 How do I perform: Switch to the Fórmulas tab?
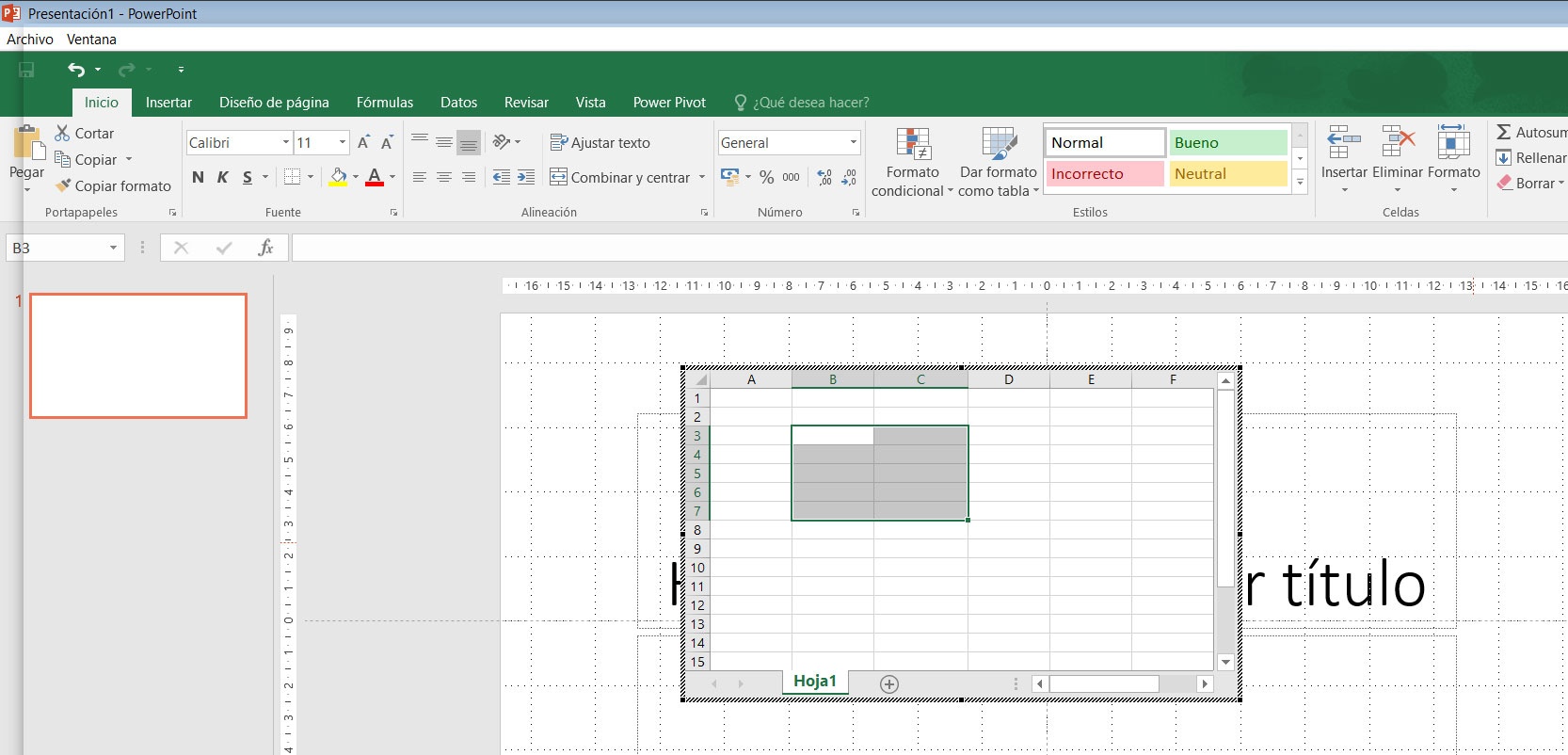point(385,103)
